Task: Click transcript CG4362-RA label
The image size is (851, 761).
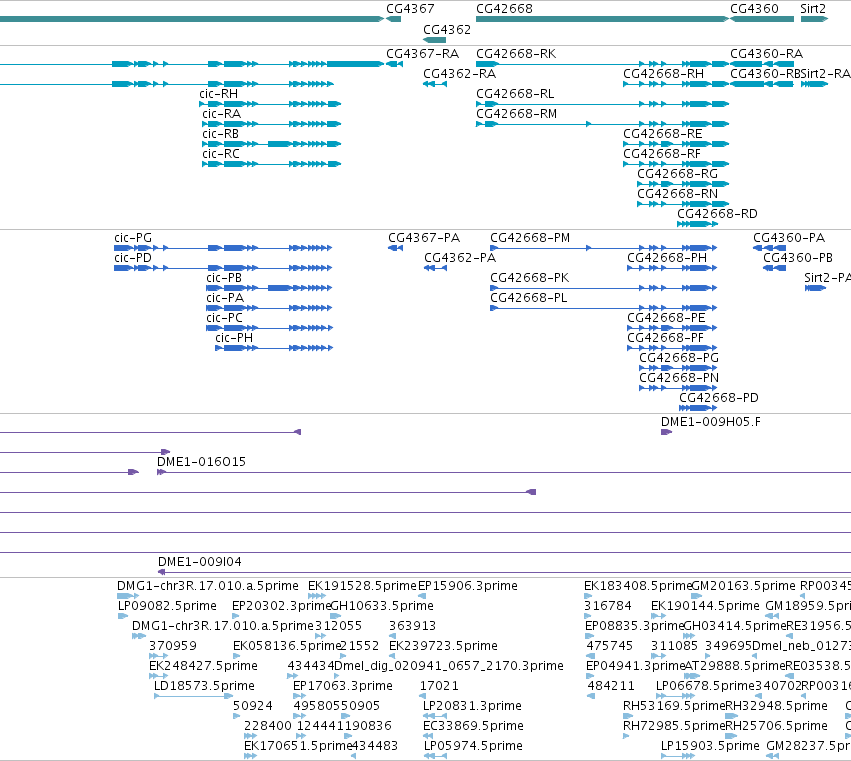Action: [x=459, y=74]
